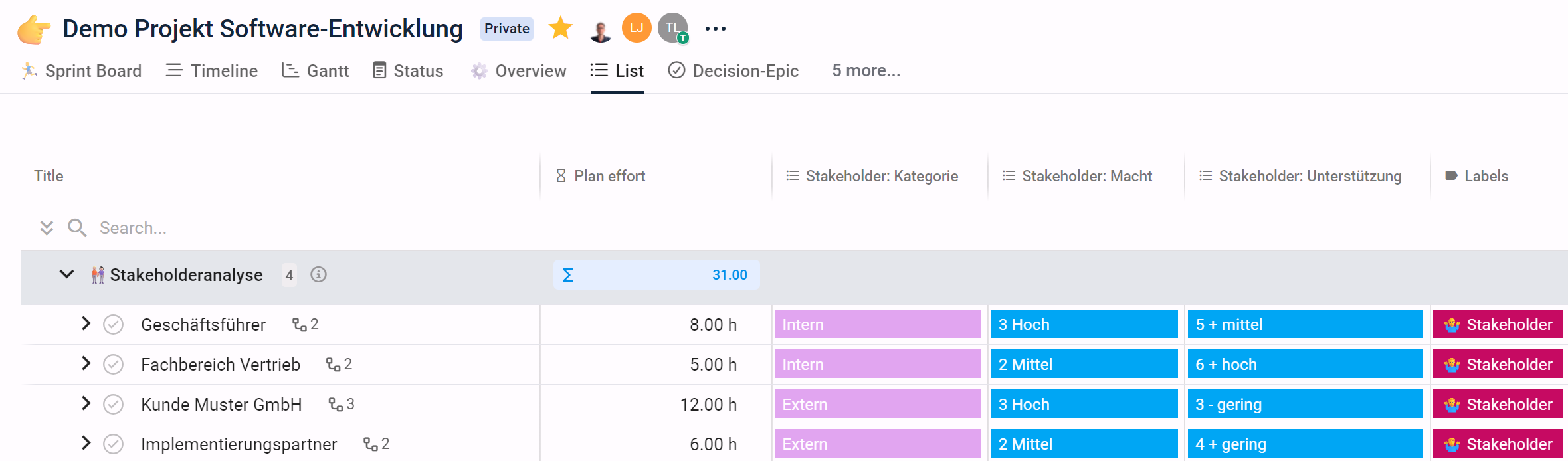1568x461 pixels.
Task: Click the sum 31.00 plan effort cell
Action: [x=656, y=274]
